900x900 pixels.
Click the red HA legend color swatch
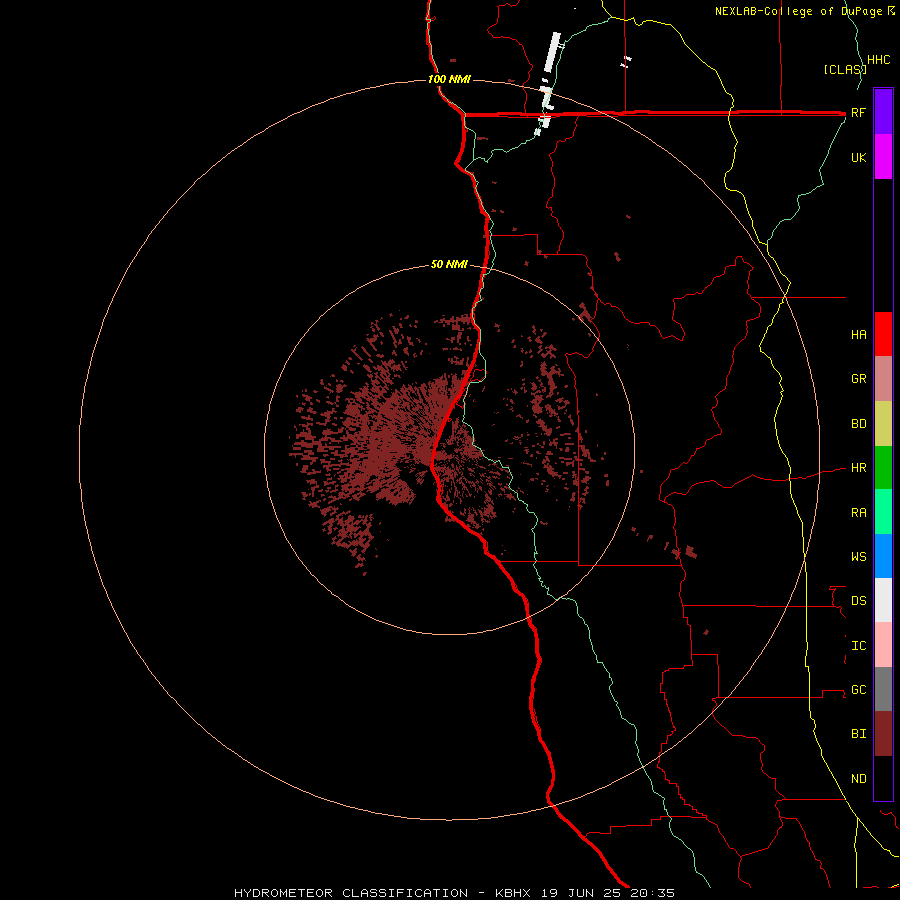883,334
